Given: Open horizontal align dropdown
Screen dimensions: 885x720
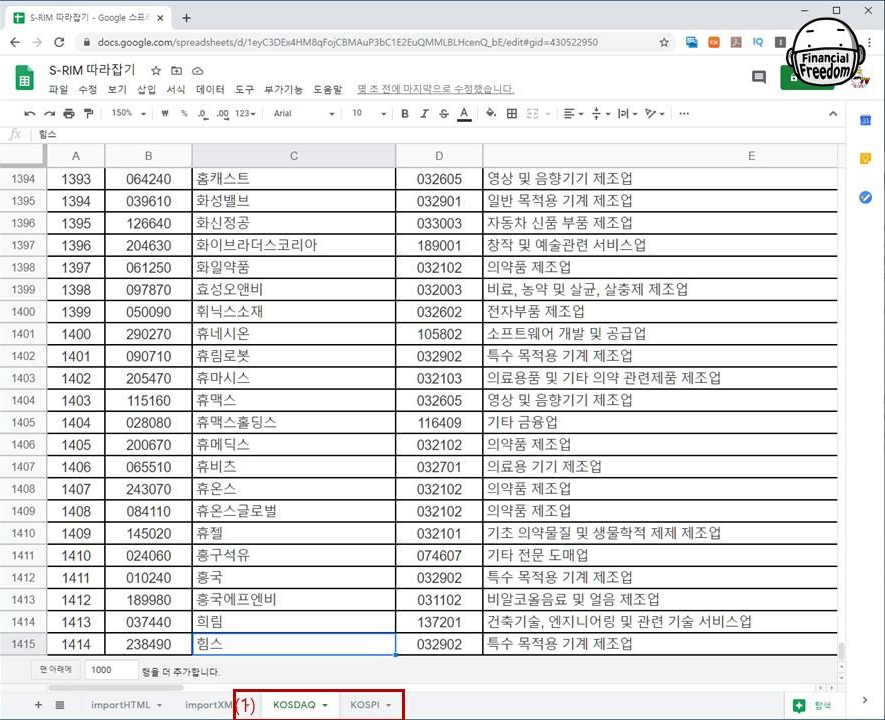Looking at the screenshot, I should [573, 113].
